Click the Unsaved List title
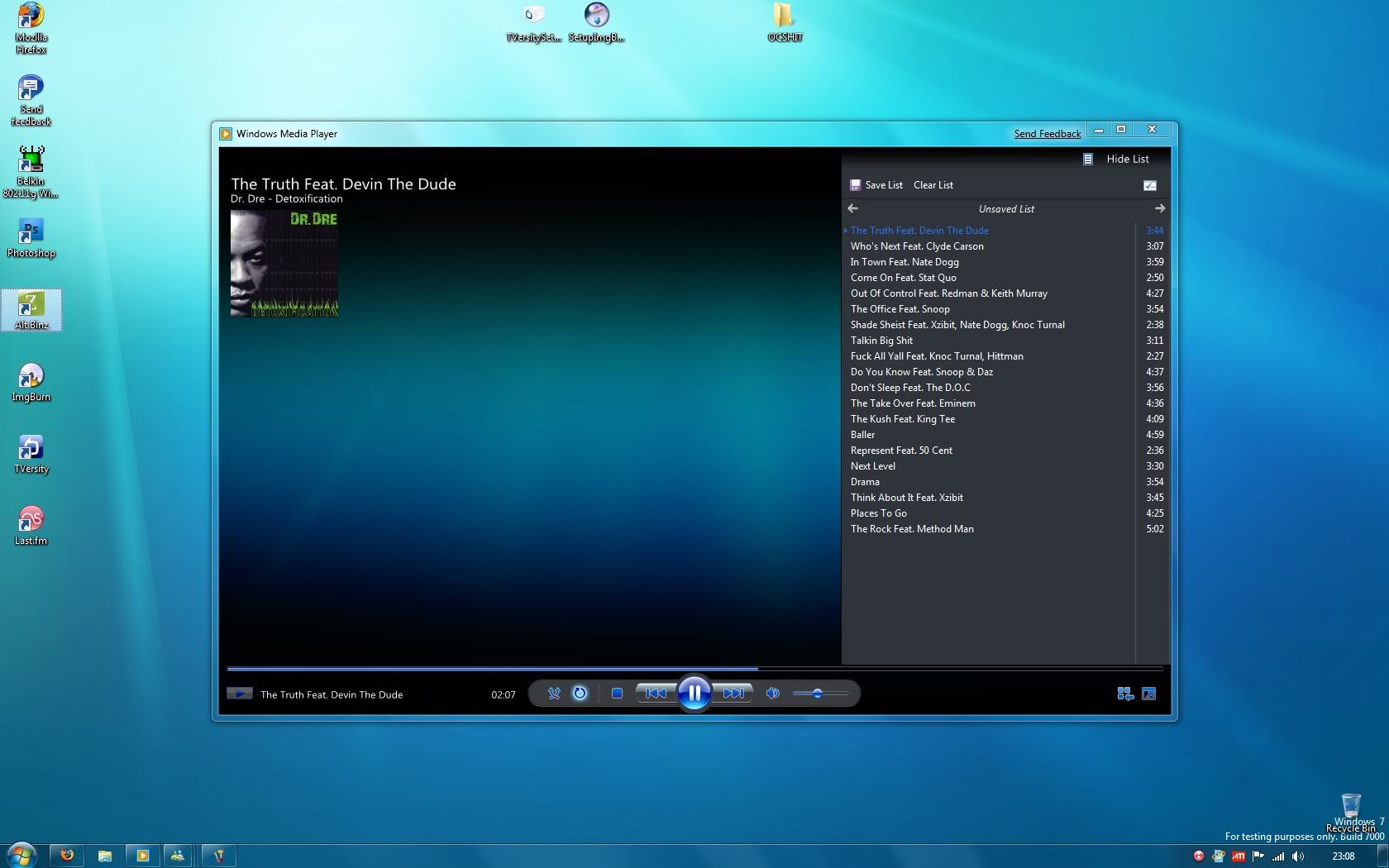Viewport: 1389px width, 868px height. [1006, 209]
